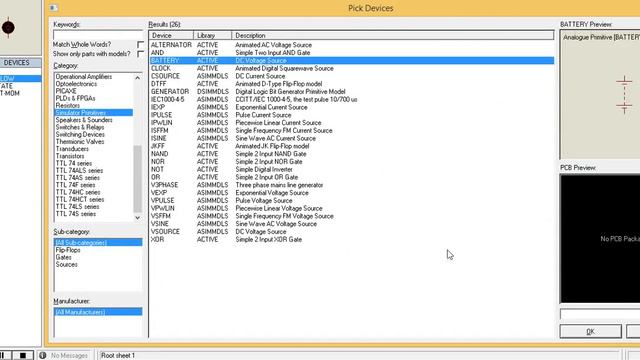Select All Manufacturers entry

pyautogui.click(x=98, y=312)
